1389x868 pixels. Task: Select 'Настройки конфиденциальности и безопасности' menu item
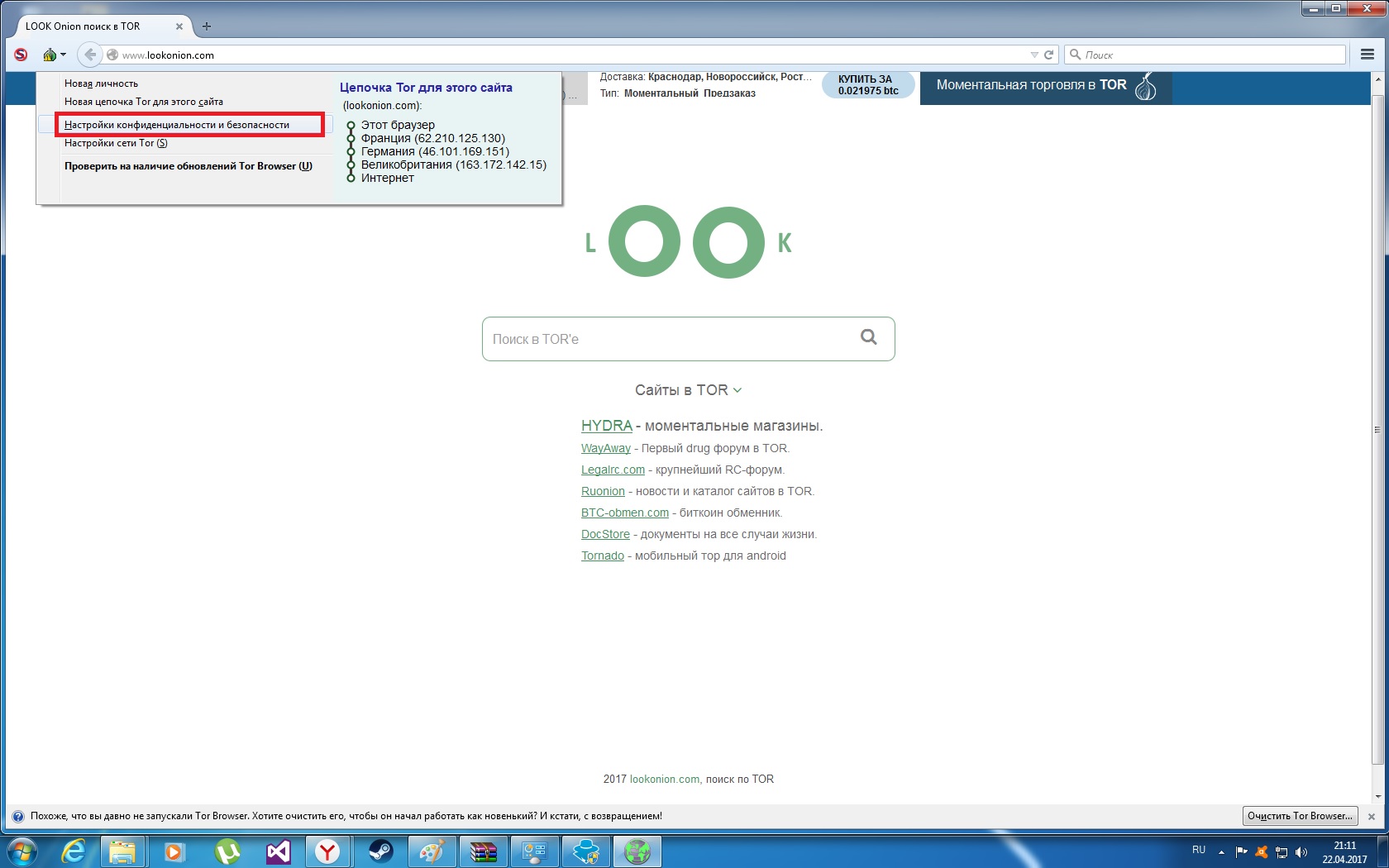(x=177, y=125)
